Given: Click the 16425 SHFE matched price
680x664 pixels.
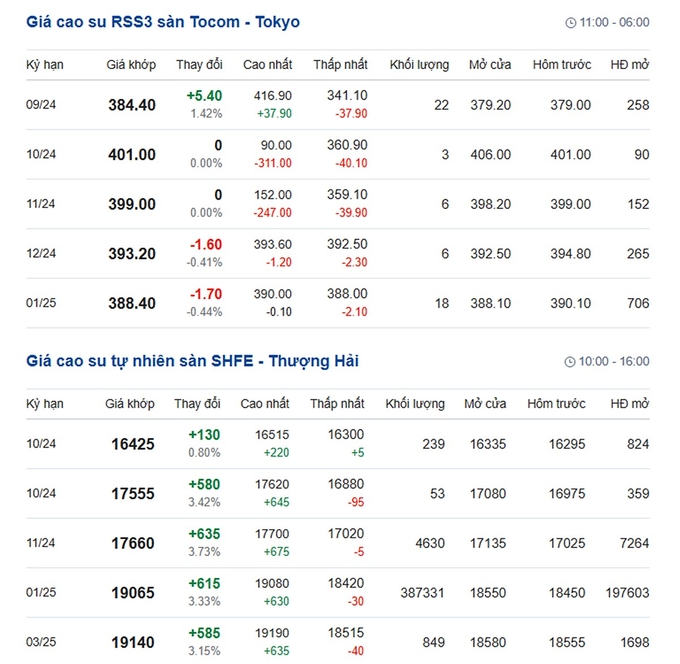Looking at the screenshot, I should click(x=133, y=444).
